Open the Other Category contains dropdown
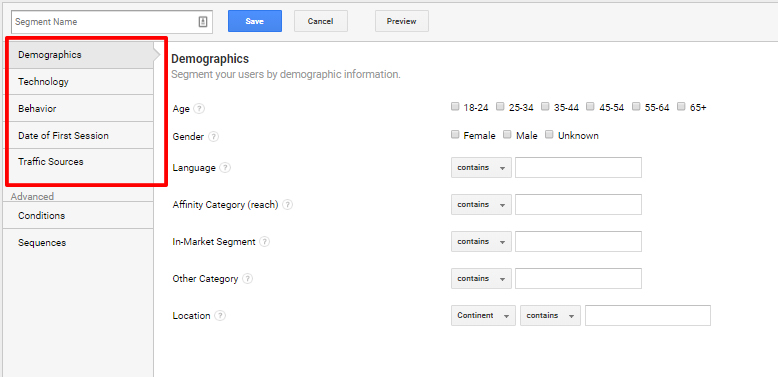The width and height of the screenshot is (778, 377). pyautogui.click(x=481, y=278)
